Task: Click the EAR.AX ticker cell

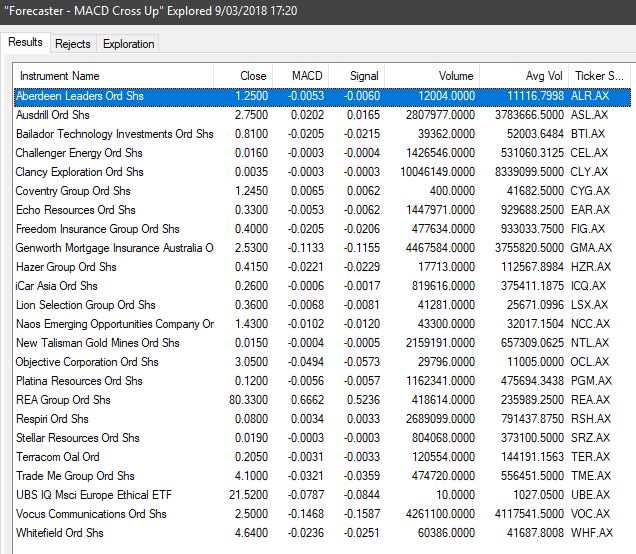Action: (590, 210)
